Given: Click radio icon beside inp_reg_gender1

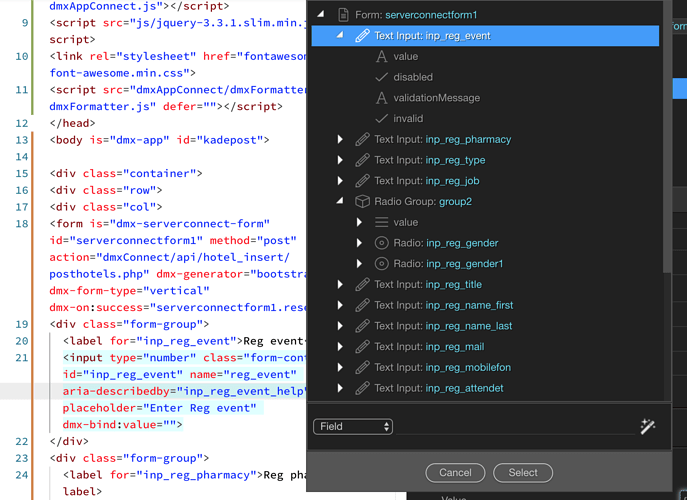Looking at the screenshot, I should tap(382, 263).
